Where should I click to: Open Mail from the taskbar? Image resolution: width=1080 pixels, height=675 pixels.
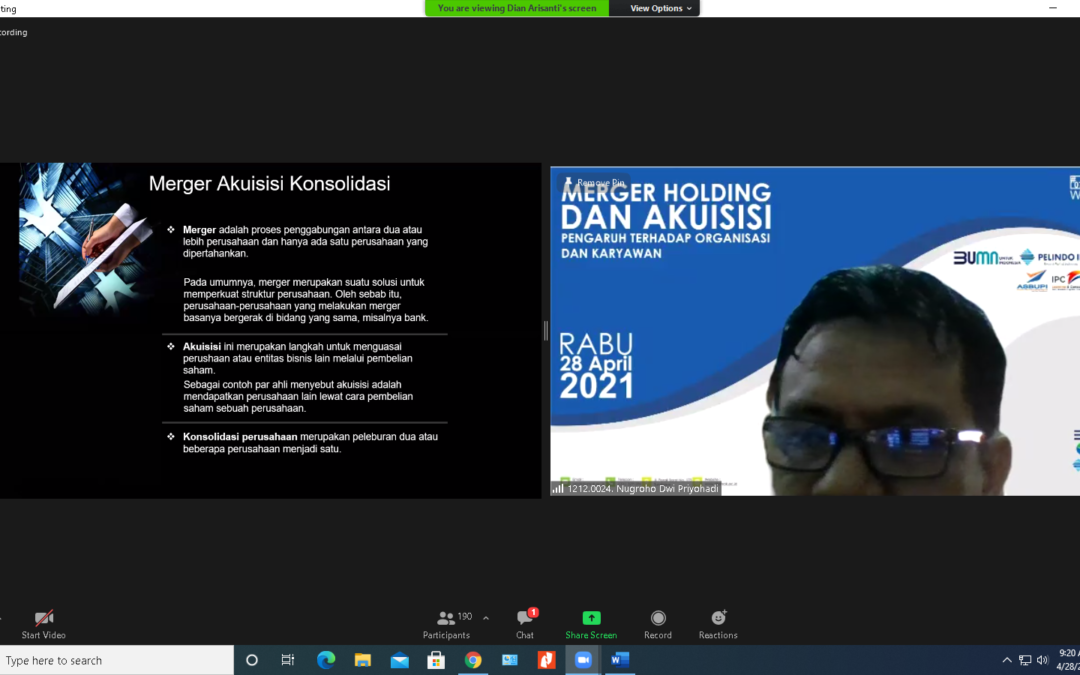399,660
